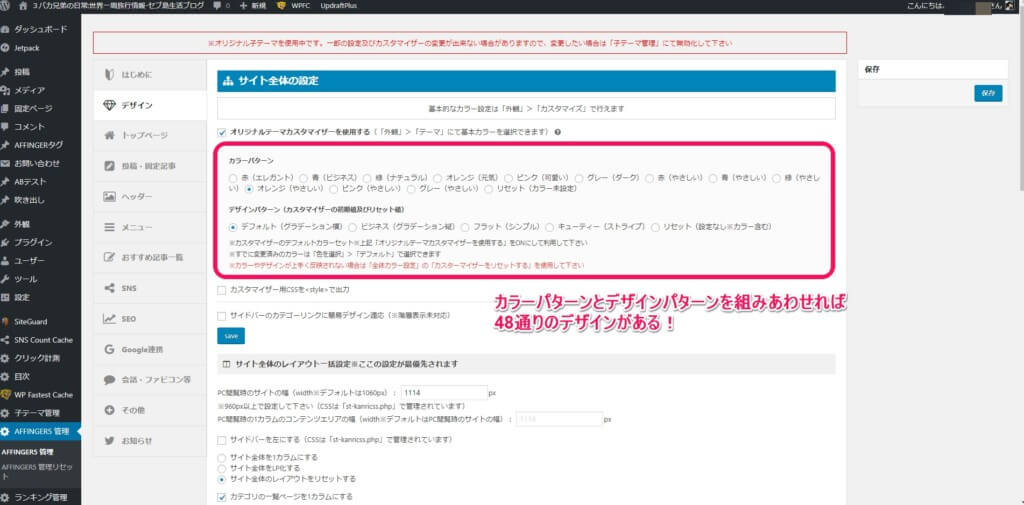Viewport: 1024px width, 505px height.
Task: Open SiteGuard menu
Action: tap(40, 321)
